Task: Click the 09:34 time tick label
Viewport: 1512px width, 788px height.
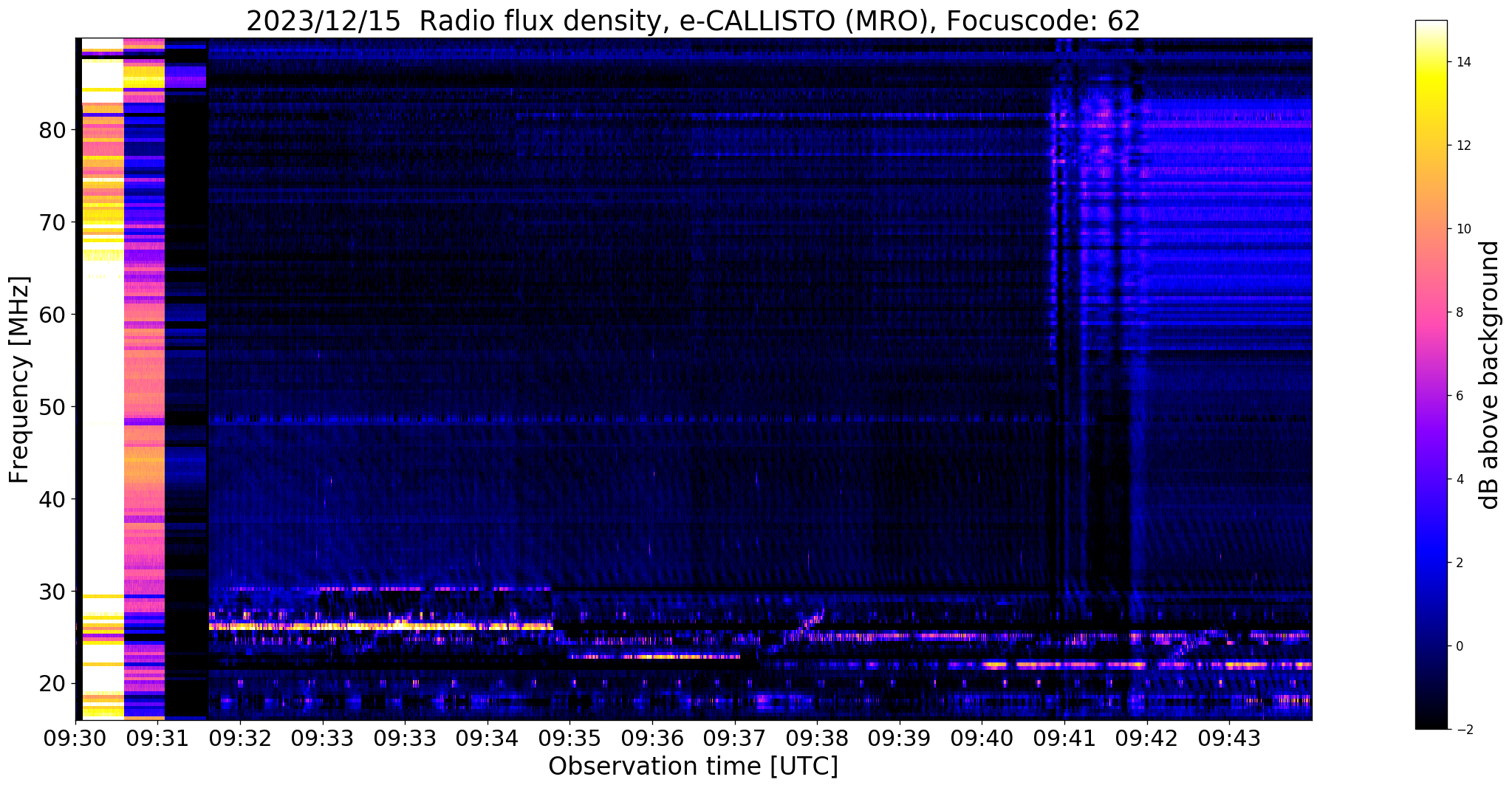Action: (488, 738)
